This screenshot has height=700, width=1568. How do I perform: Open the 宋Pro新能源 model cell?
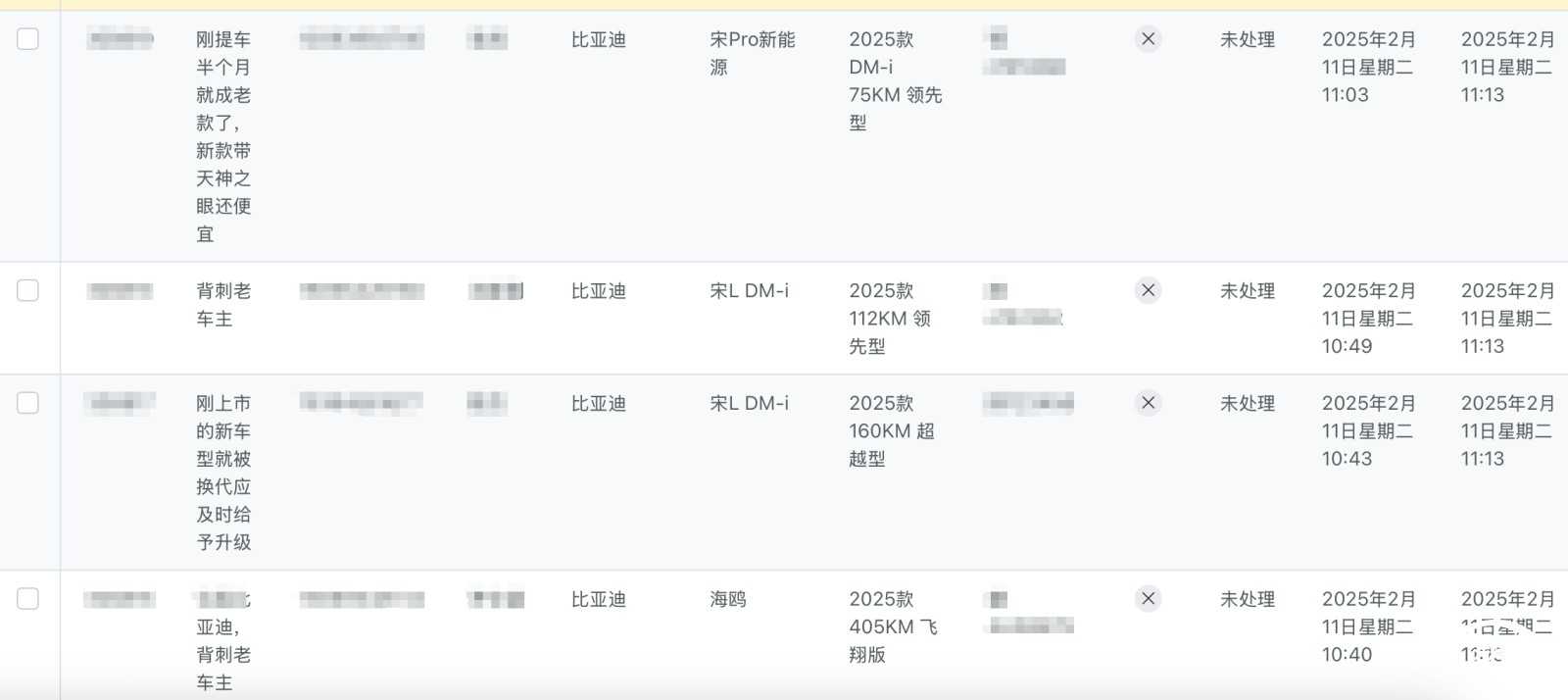click(x=753, y=53)
